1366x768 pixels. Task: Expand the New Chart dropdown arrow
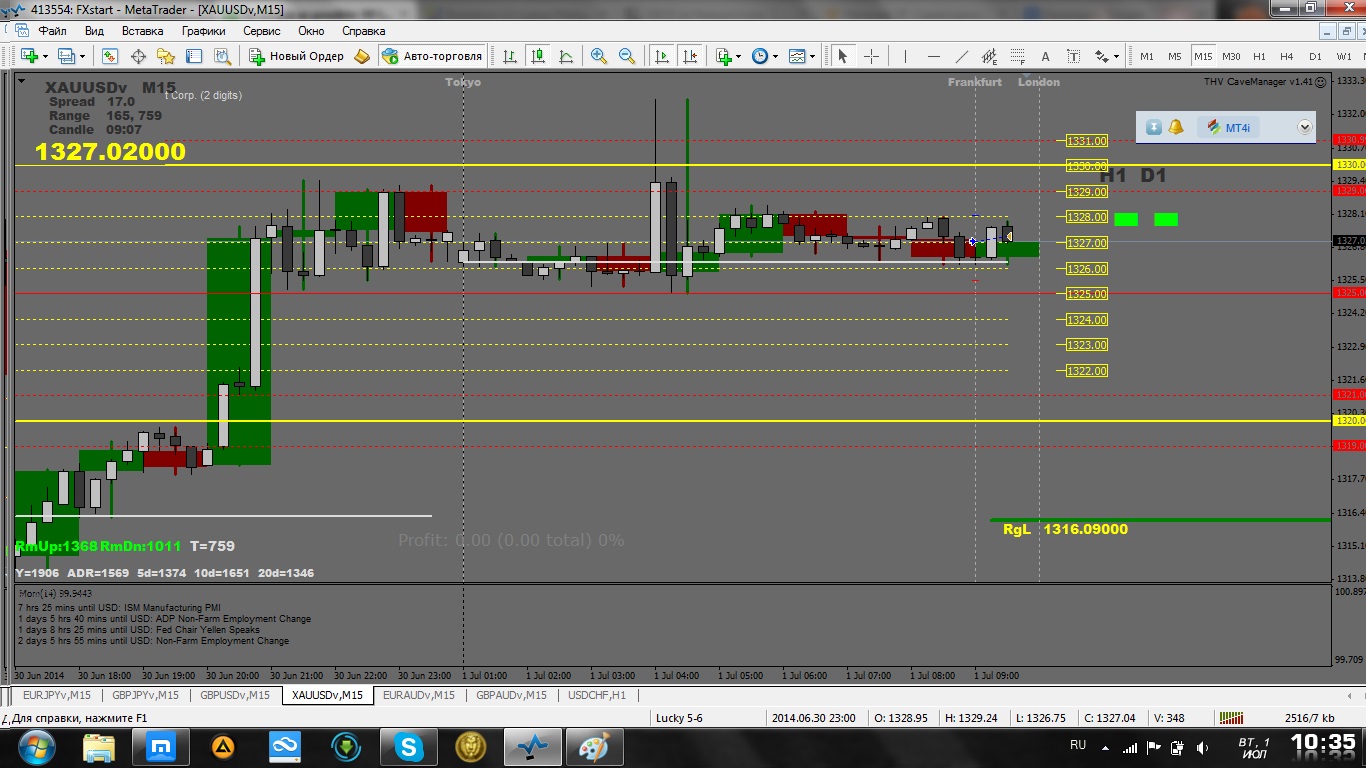click(x=44, y=56)
